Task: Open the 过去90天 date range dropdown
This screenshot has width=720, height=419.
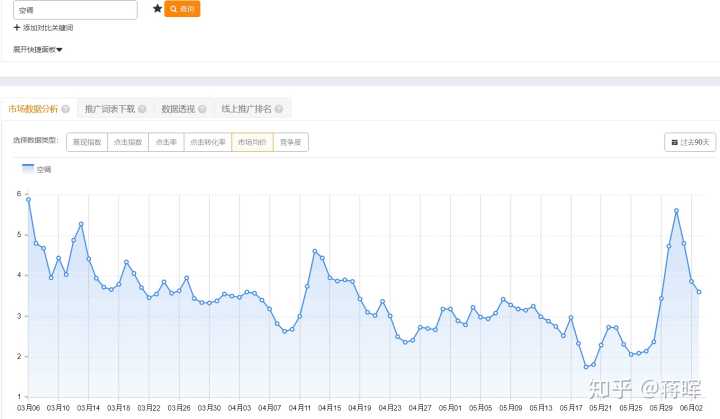Action: [x=690, y=142]
